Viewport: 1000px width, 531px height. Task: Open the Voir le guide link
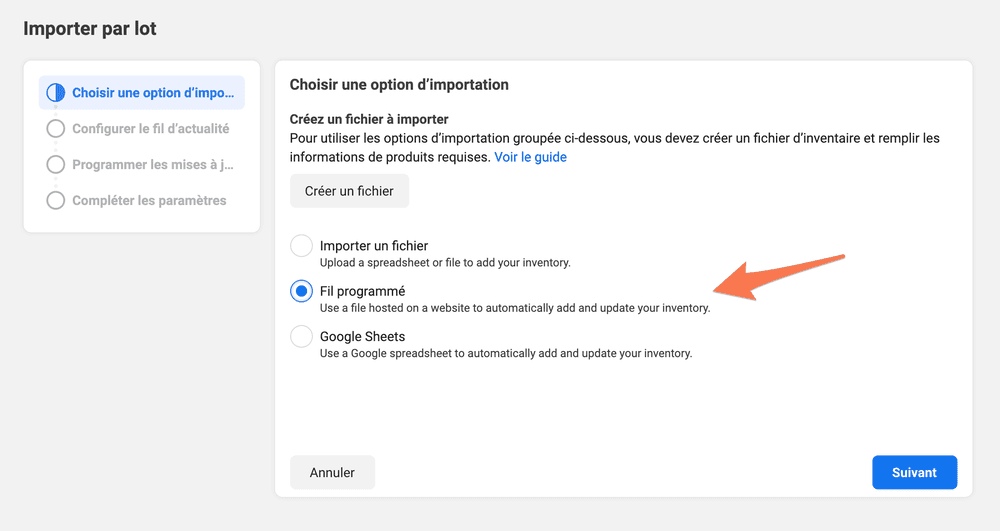[x=530, y=157]
